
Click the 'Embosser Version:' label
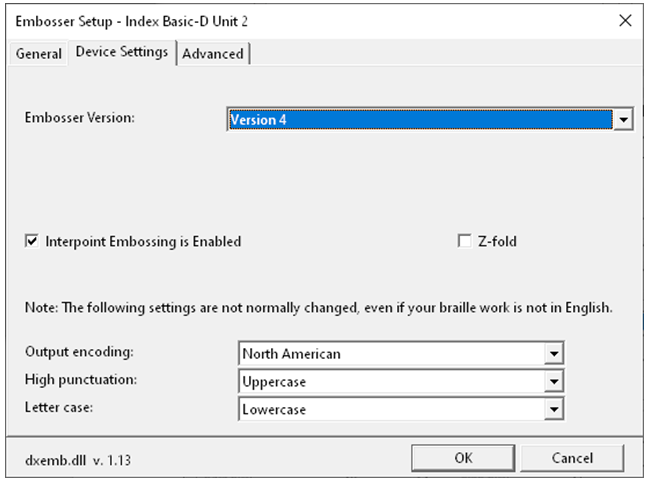click(80, 118)
